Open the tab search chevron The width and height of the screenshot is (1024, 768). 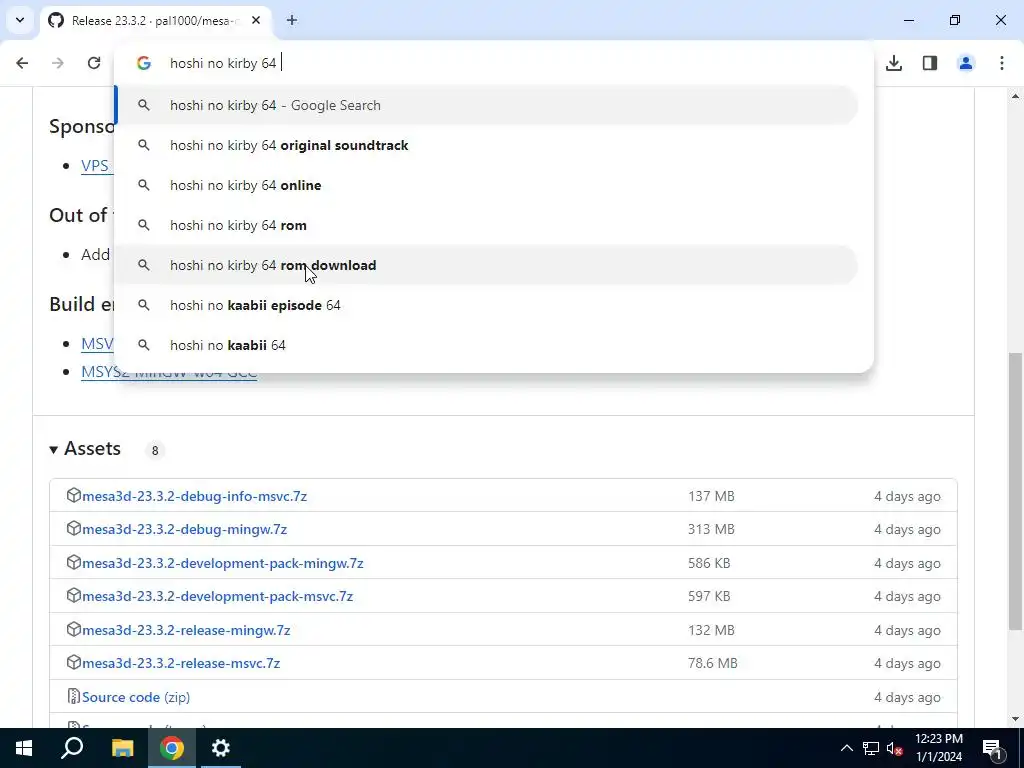(20, 20)
